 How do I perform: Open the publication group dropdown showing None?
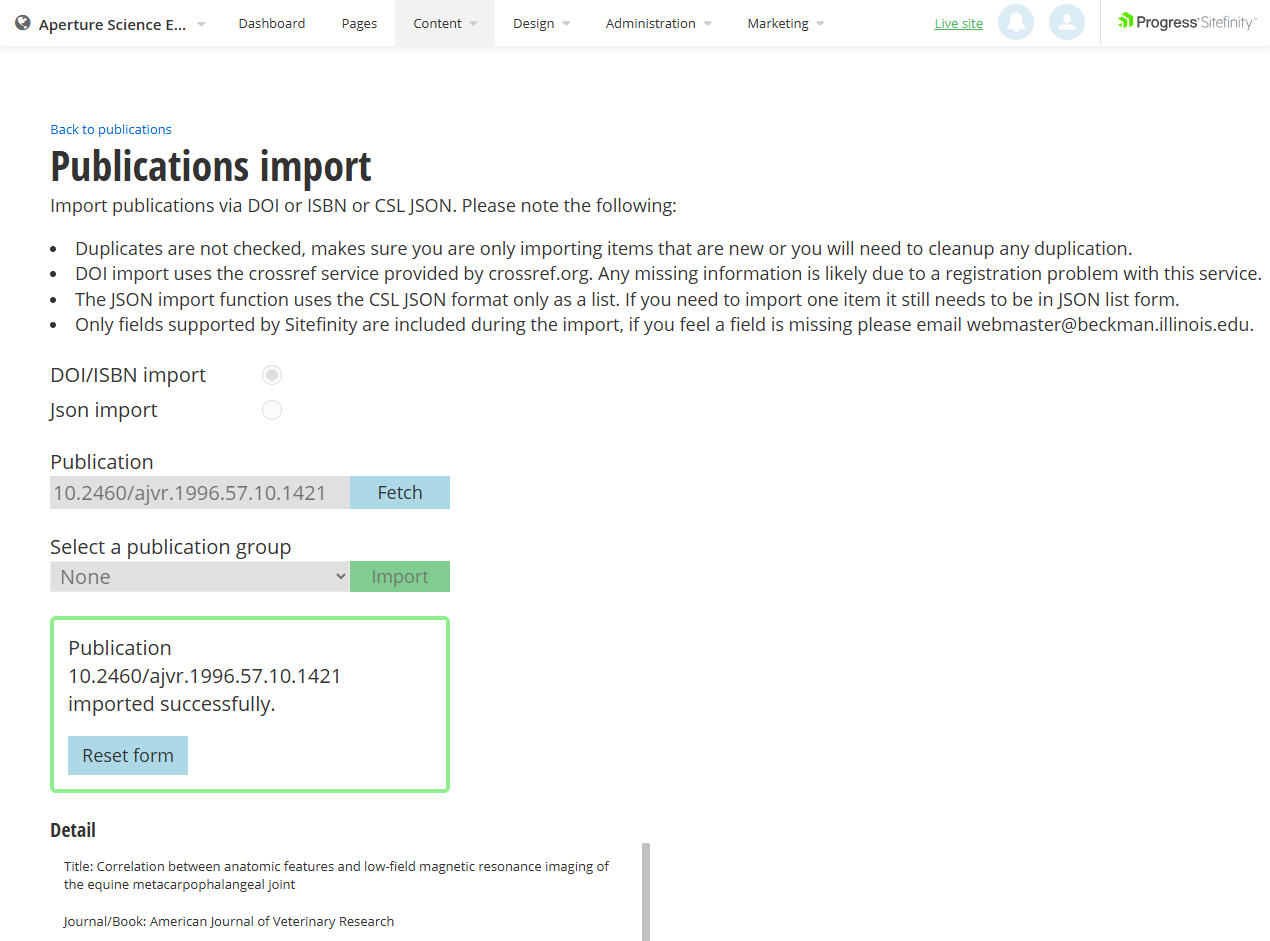coord(200,576)
